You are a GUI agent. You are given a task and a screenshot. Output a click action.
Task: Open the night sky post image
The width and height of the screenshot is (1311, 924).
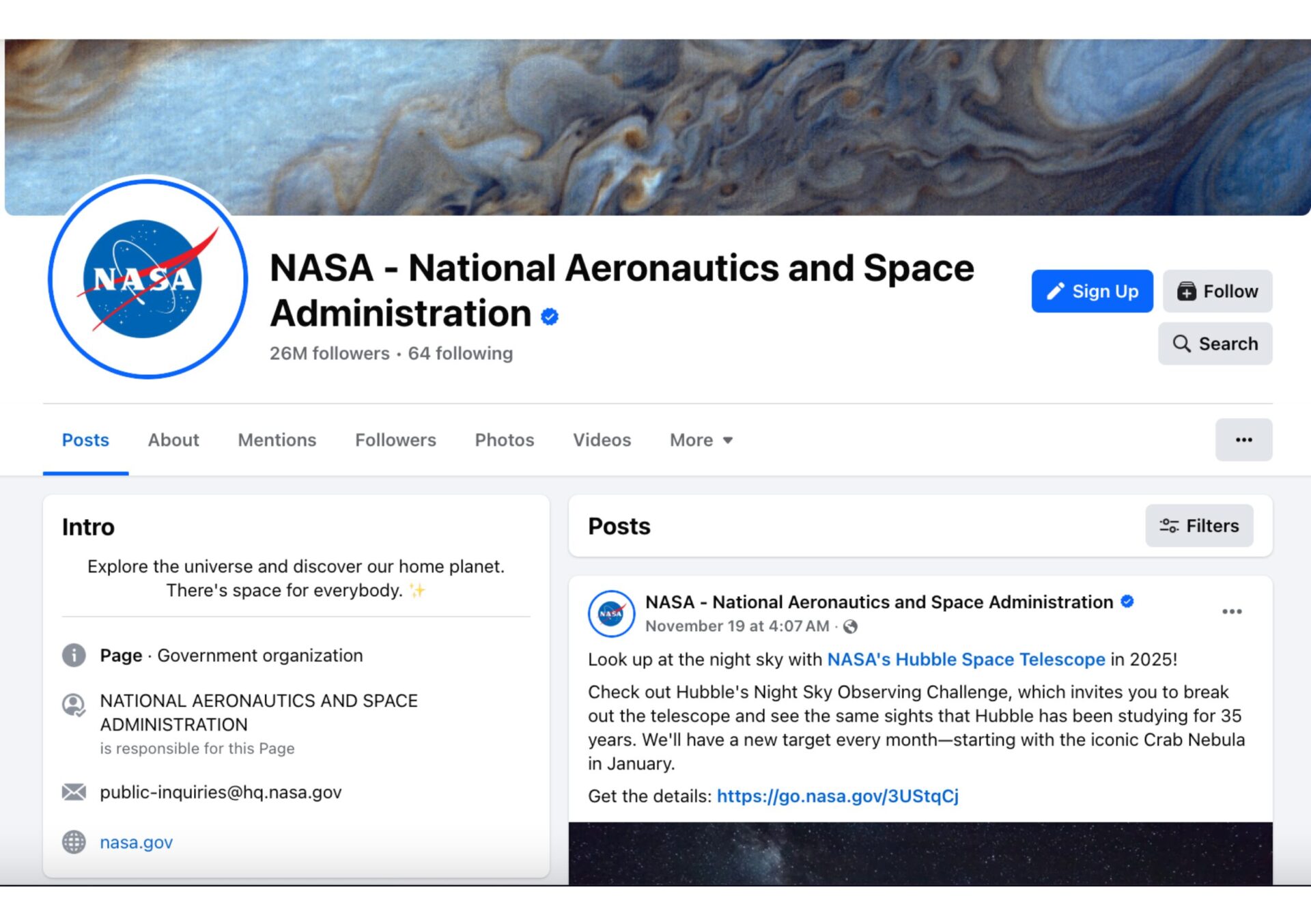click(x=920, y=854)
